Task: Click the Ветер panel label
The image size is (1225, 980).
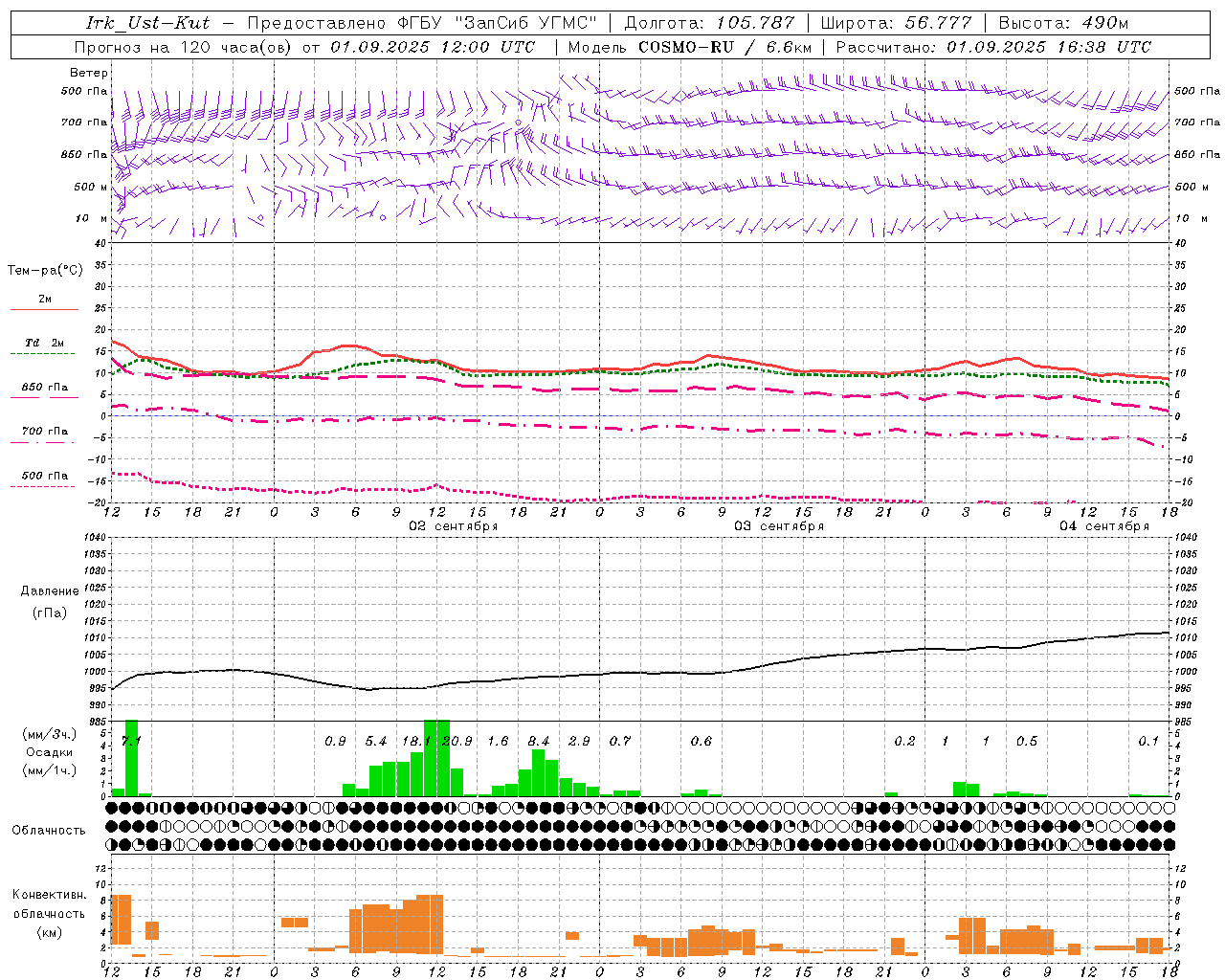Action: pyautogui.click(x=88, y=73)
